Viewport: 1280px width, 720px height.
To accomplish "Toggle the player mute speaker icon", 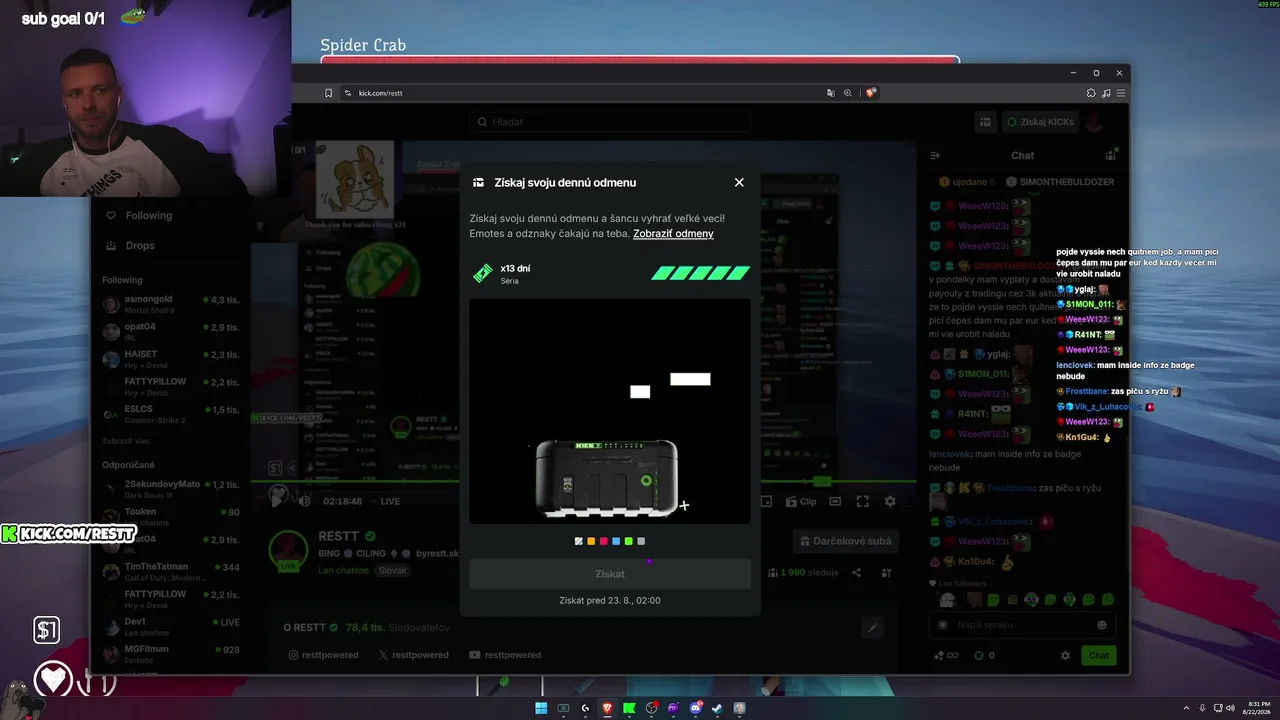I will click(x=304, y=501).
